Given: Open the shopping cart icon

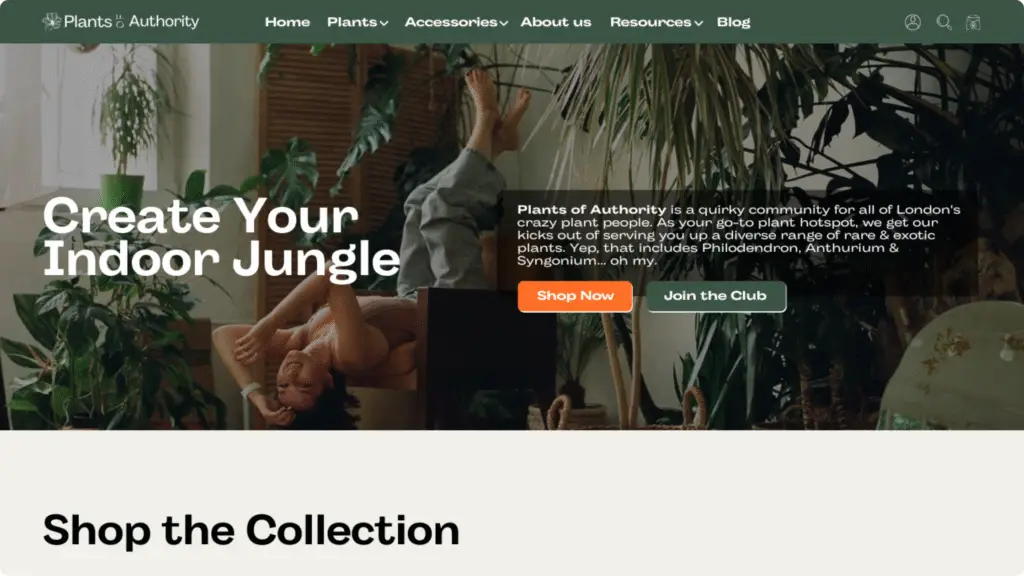Looking at the screenshot, I should coord(973,22).
